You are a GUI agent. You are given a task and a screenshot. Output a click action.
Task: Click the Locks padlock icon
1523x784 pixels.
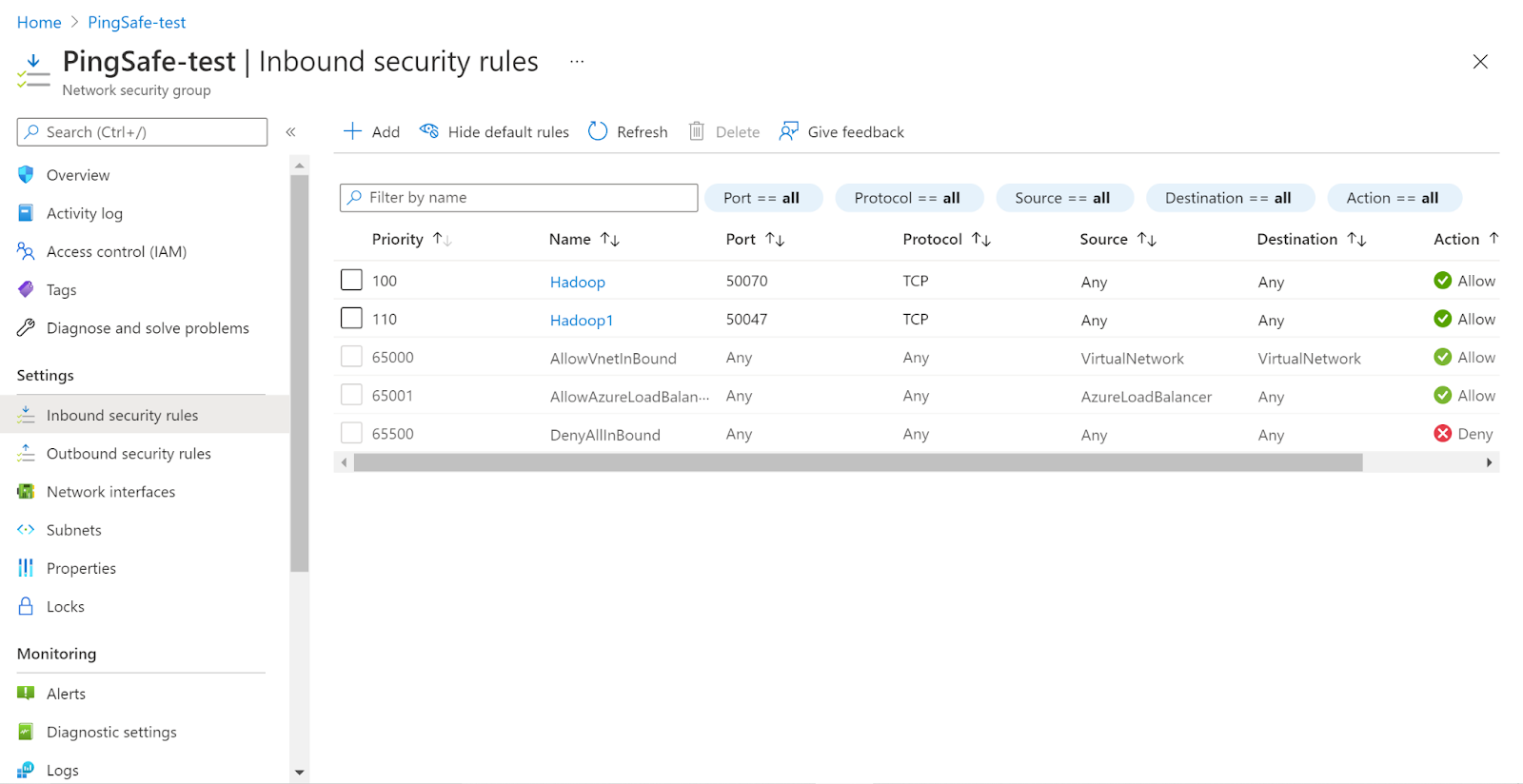click(x=26, y=606)
